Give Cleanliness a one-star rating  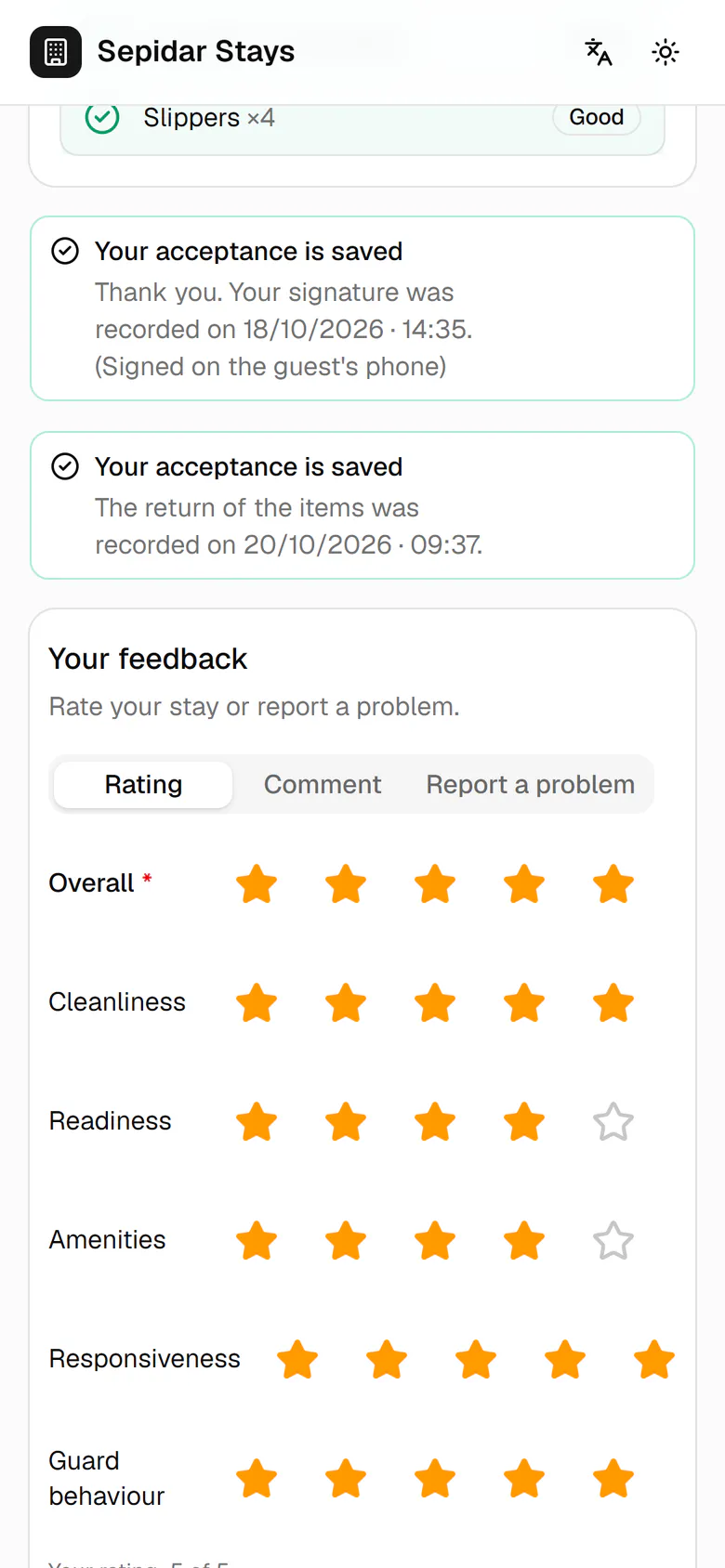[257, 1002]
